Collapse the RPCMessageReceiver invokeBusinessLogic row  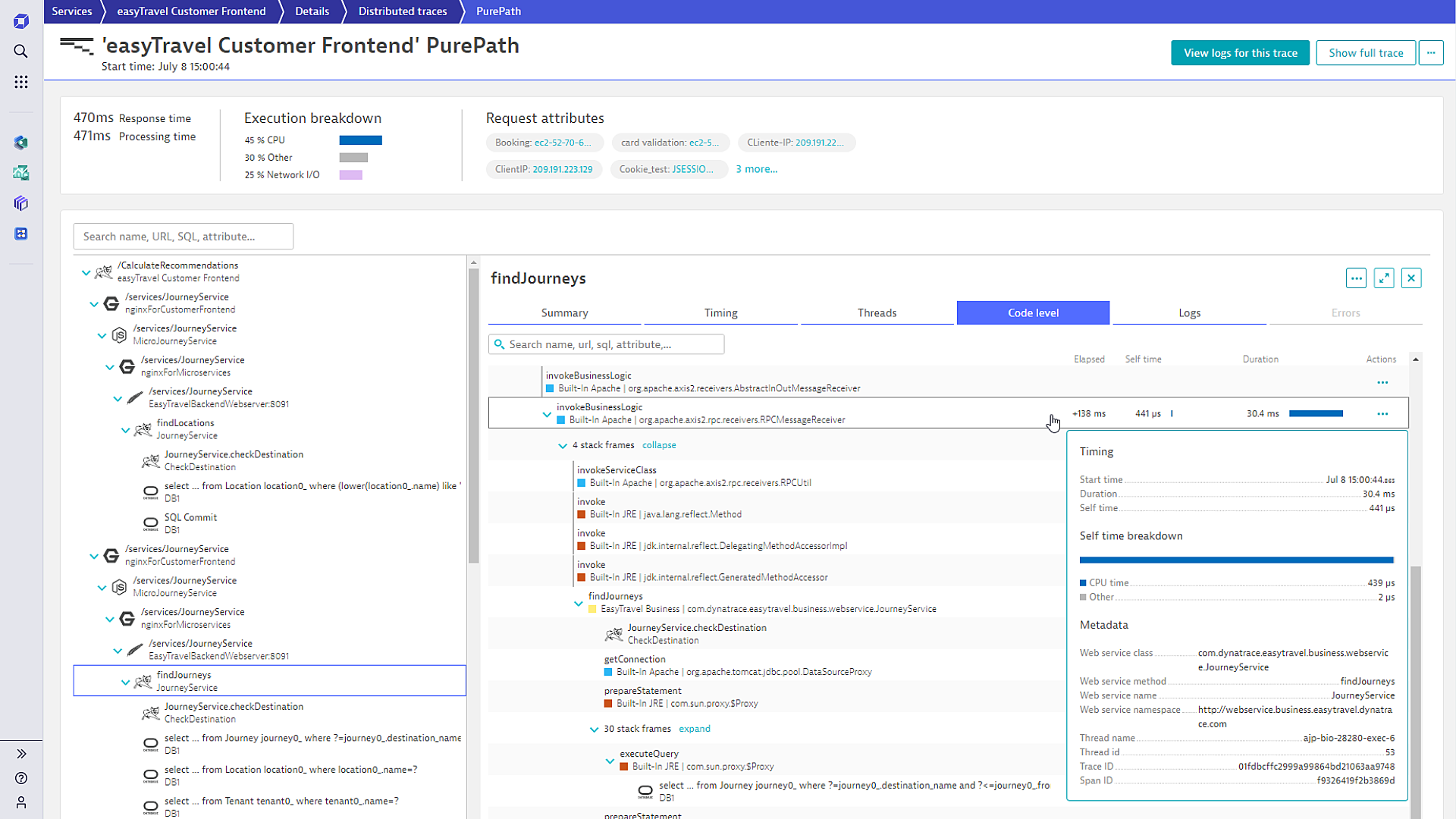coord(547,415)
